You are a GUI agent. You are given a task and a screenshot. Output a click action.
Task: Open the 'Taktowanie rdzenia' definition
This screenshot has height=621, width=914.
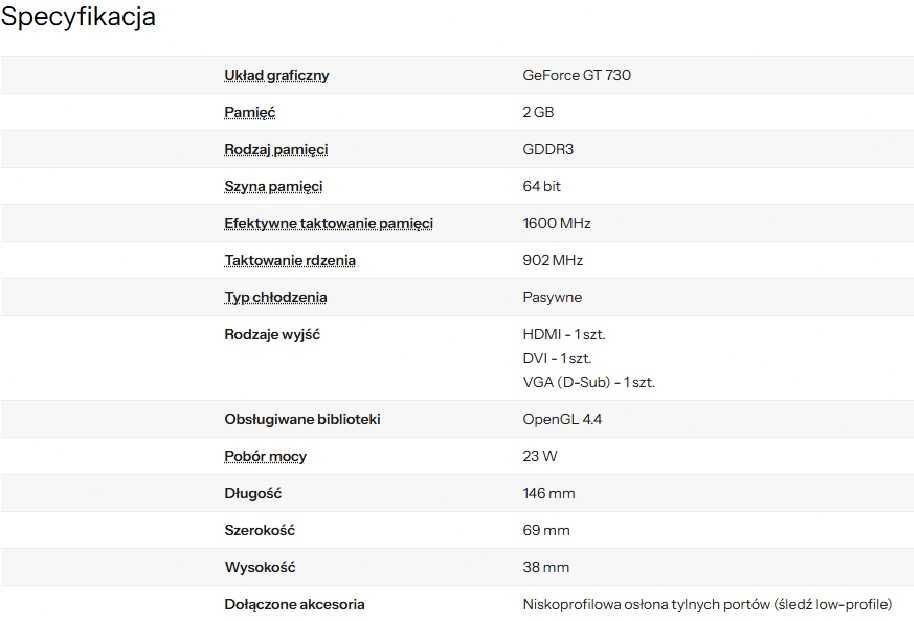(x=290, y=261)
